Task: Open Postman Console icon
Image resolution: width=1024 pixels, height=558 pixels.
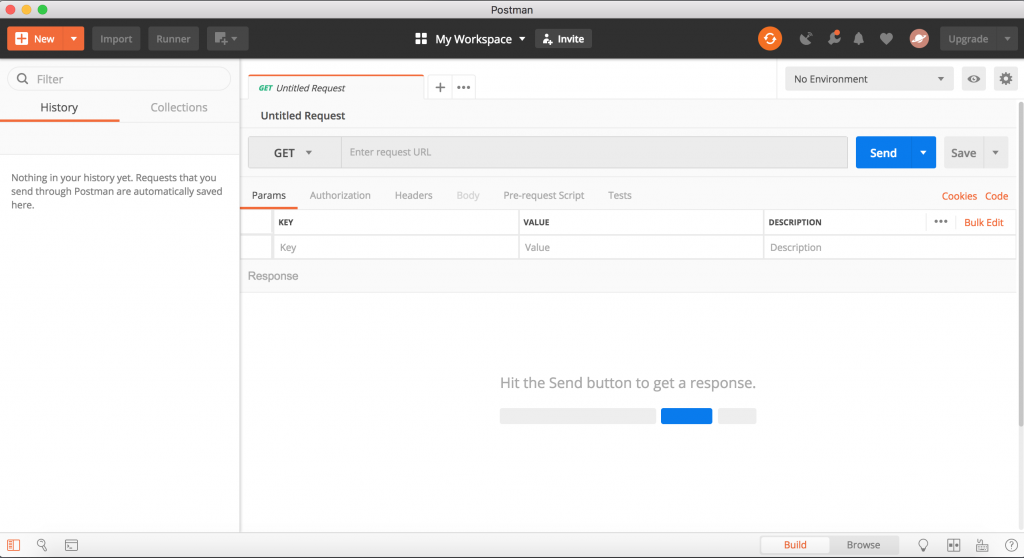Action: point(71,545)
